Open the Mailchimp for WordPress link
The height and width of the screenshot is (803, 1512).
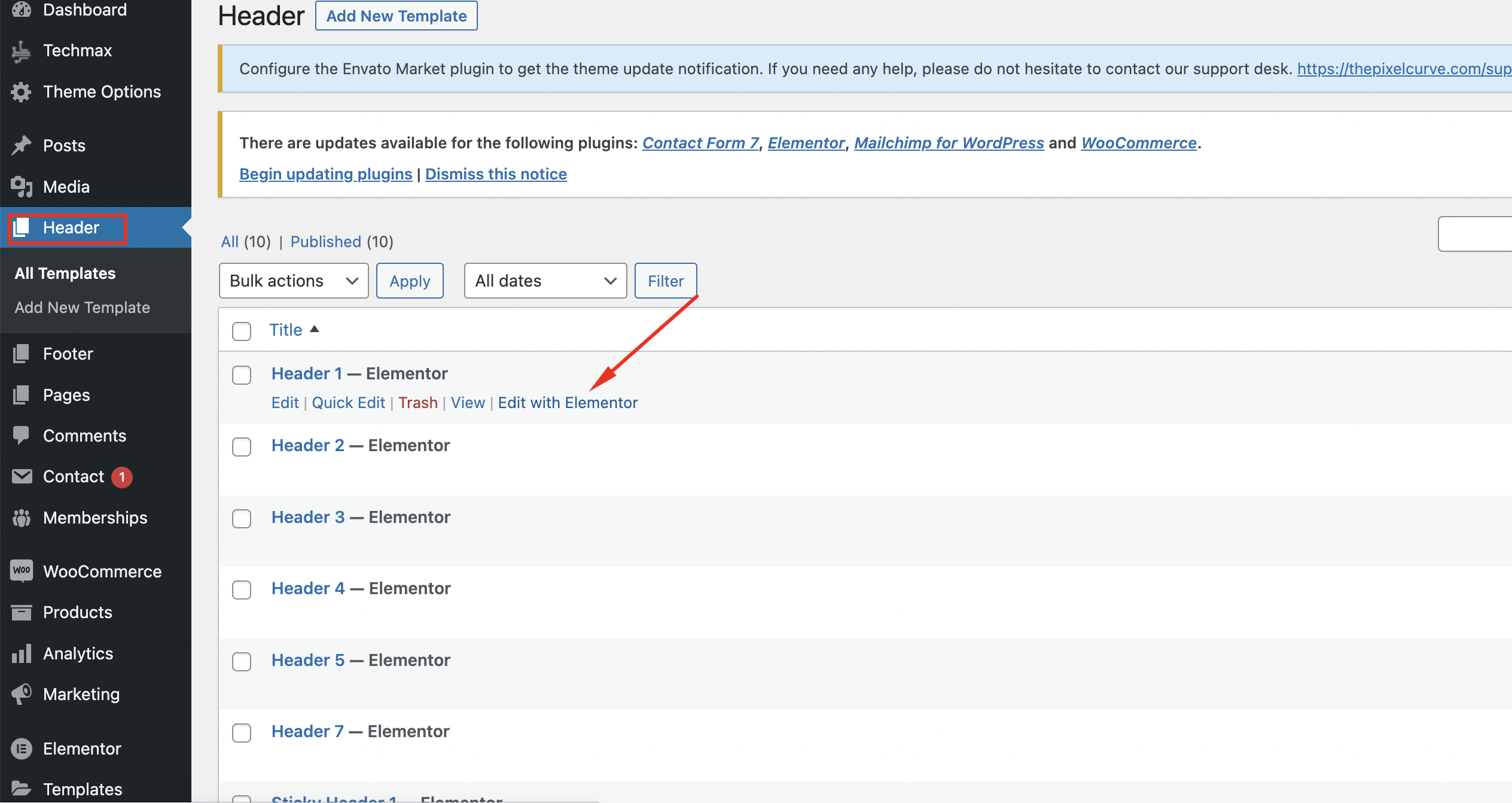click(949, 143)
